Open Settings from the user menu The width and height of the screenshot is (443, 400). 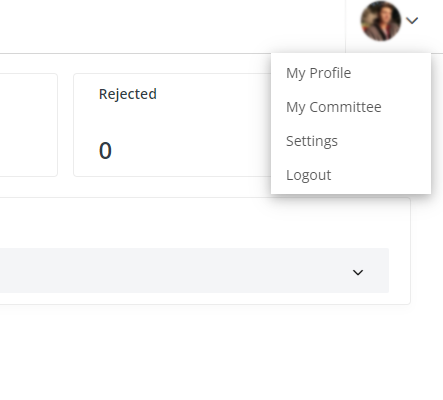312,141
